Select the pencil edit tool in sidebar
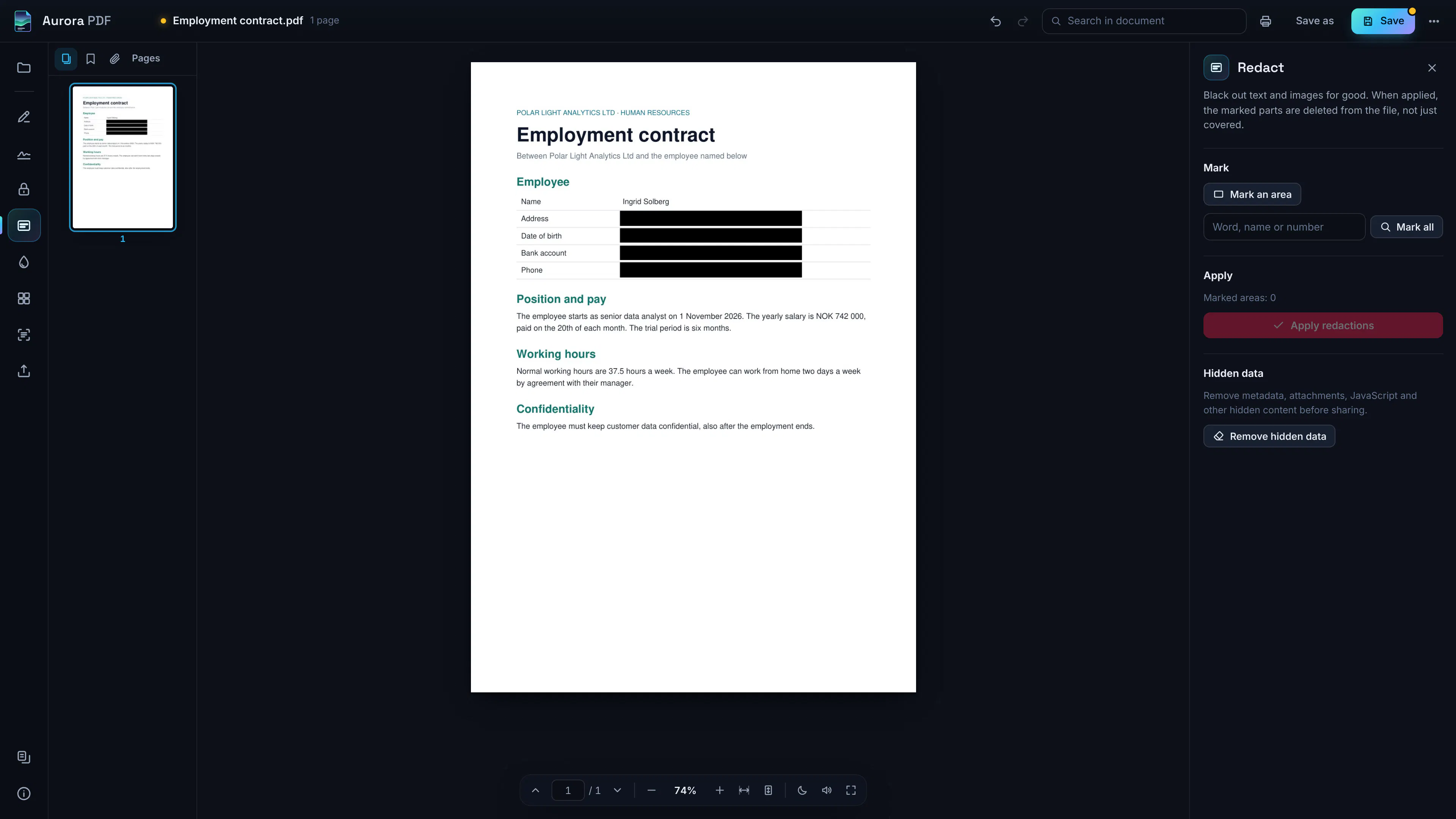 click(24, 117)
